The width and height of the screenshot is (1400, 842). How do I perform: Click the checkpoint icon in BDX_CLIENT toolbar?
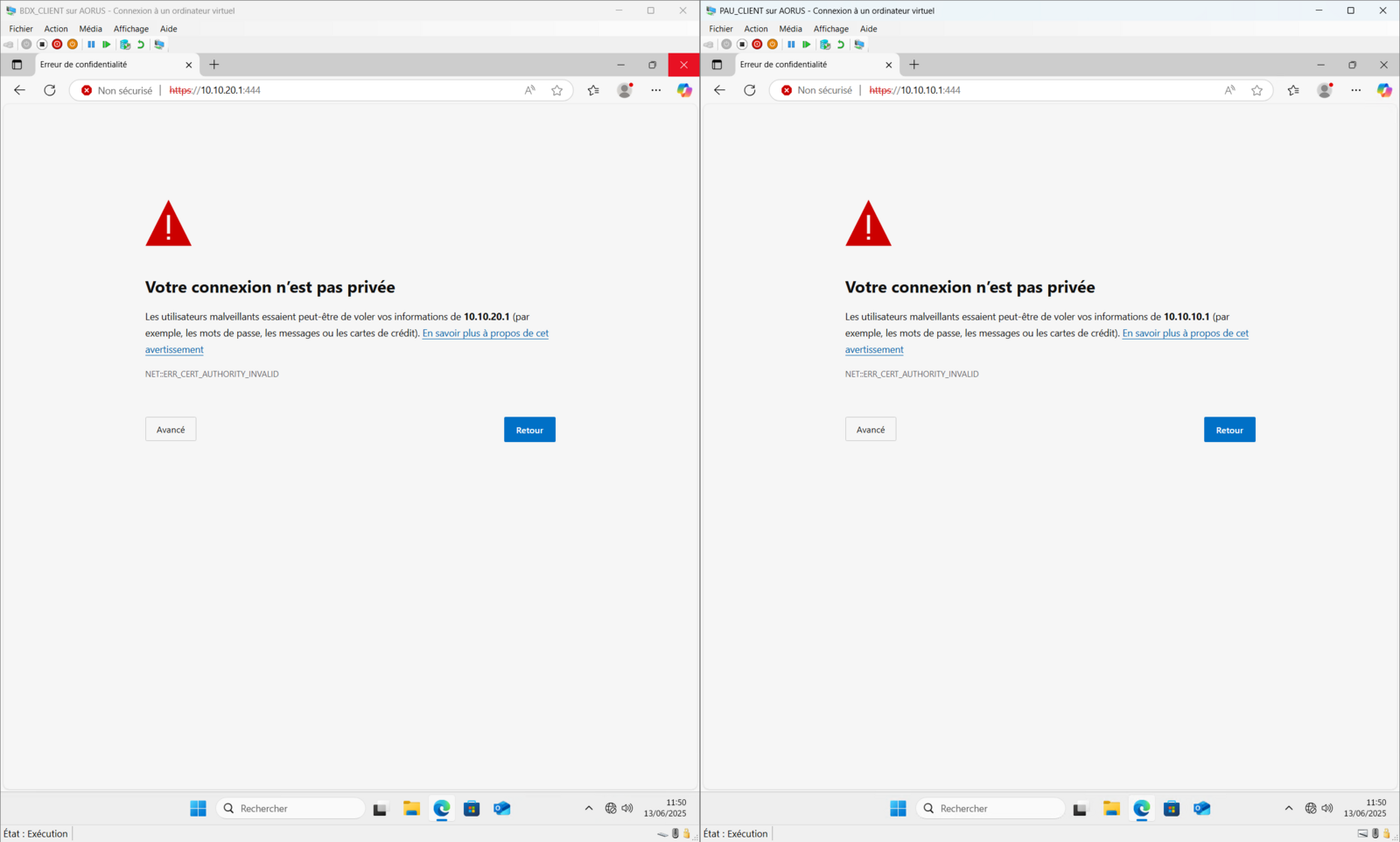125,45
